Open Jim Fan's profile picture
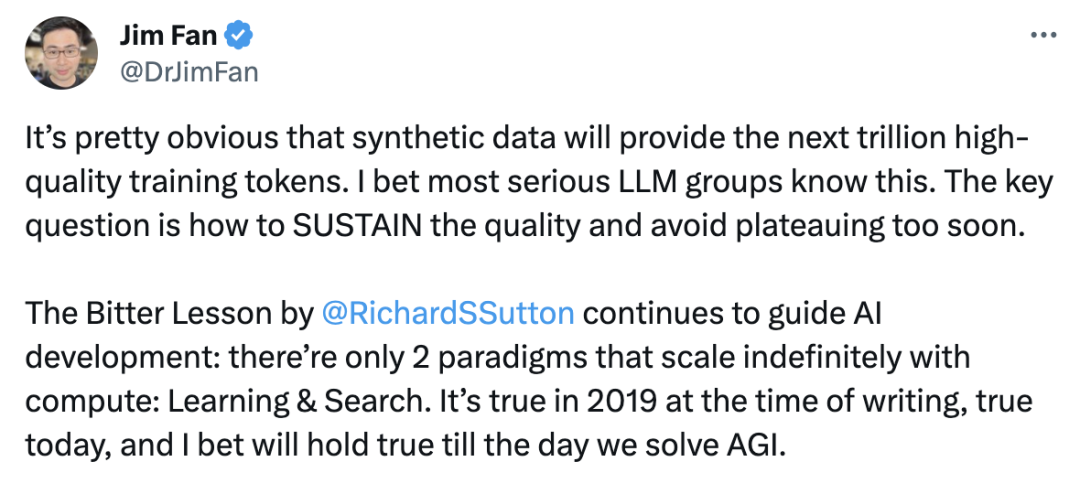Viewport: 1080px width, 494px height. 61,53
